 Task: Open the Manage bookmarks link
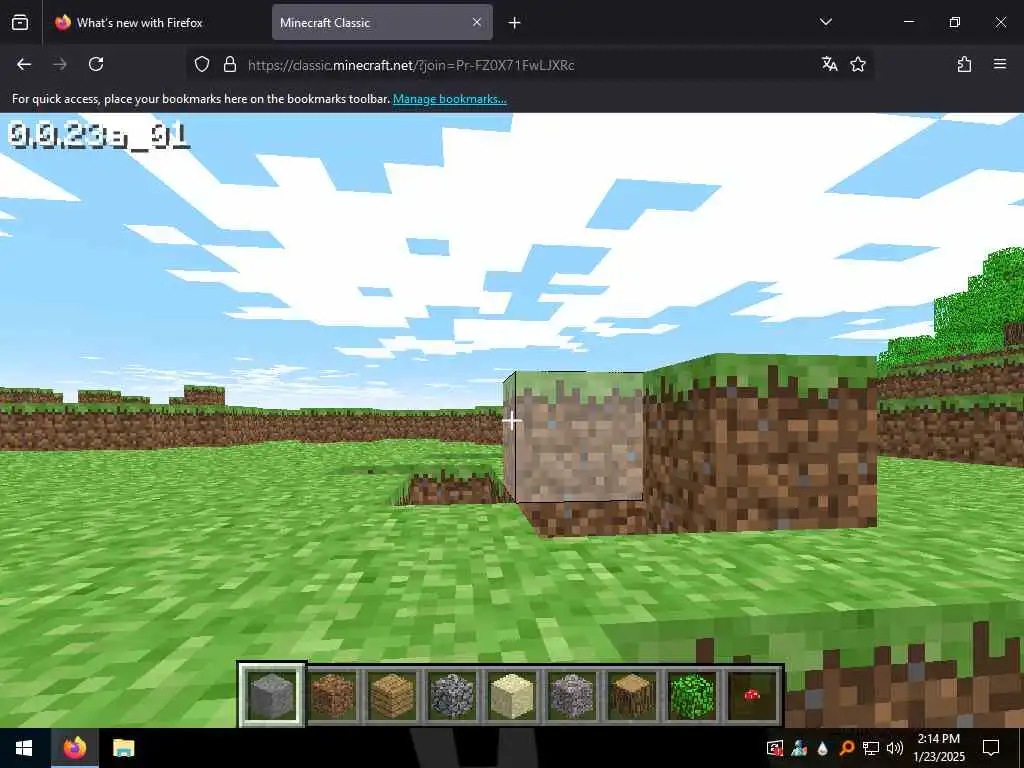pos(449,99)
